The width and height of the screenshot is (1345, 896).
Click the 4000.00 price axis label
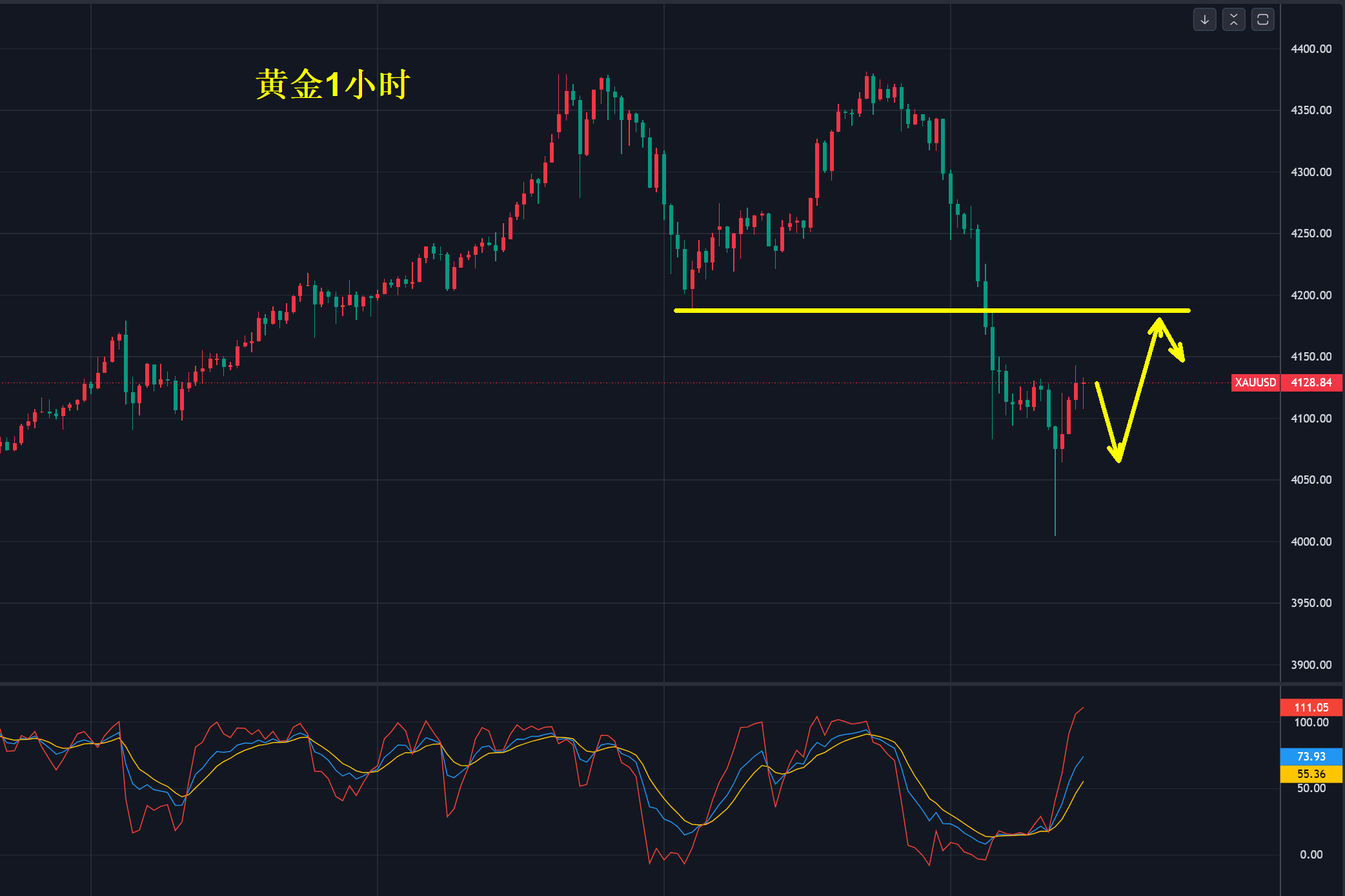1311,542
